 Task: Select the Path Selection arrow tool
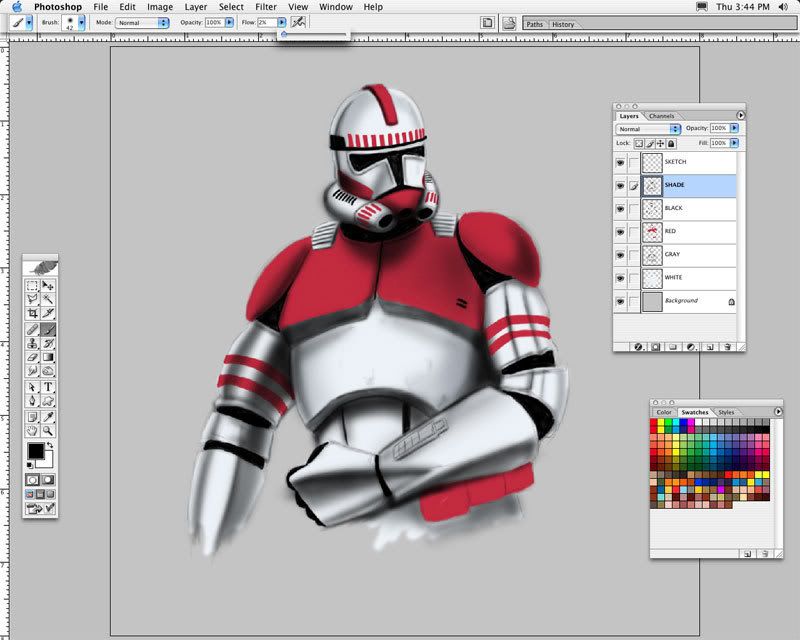tap(33, 387)
